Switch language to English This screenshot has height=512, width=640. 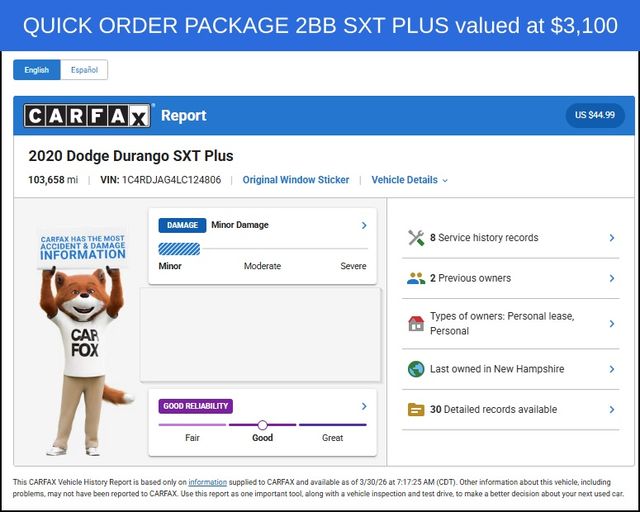coord(37,70)
